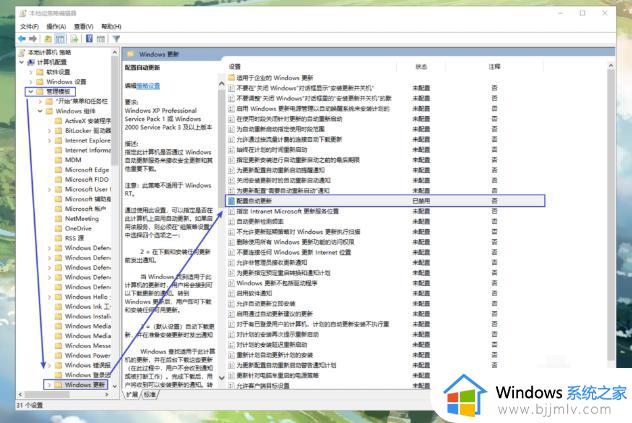This screenshot has width=632, height=423.
Task: Select the Windows Ink tree folder
Action: coord(87,306)
